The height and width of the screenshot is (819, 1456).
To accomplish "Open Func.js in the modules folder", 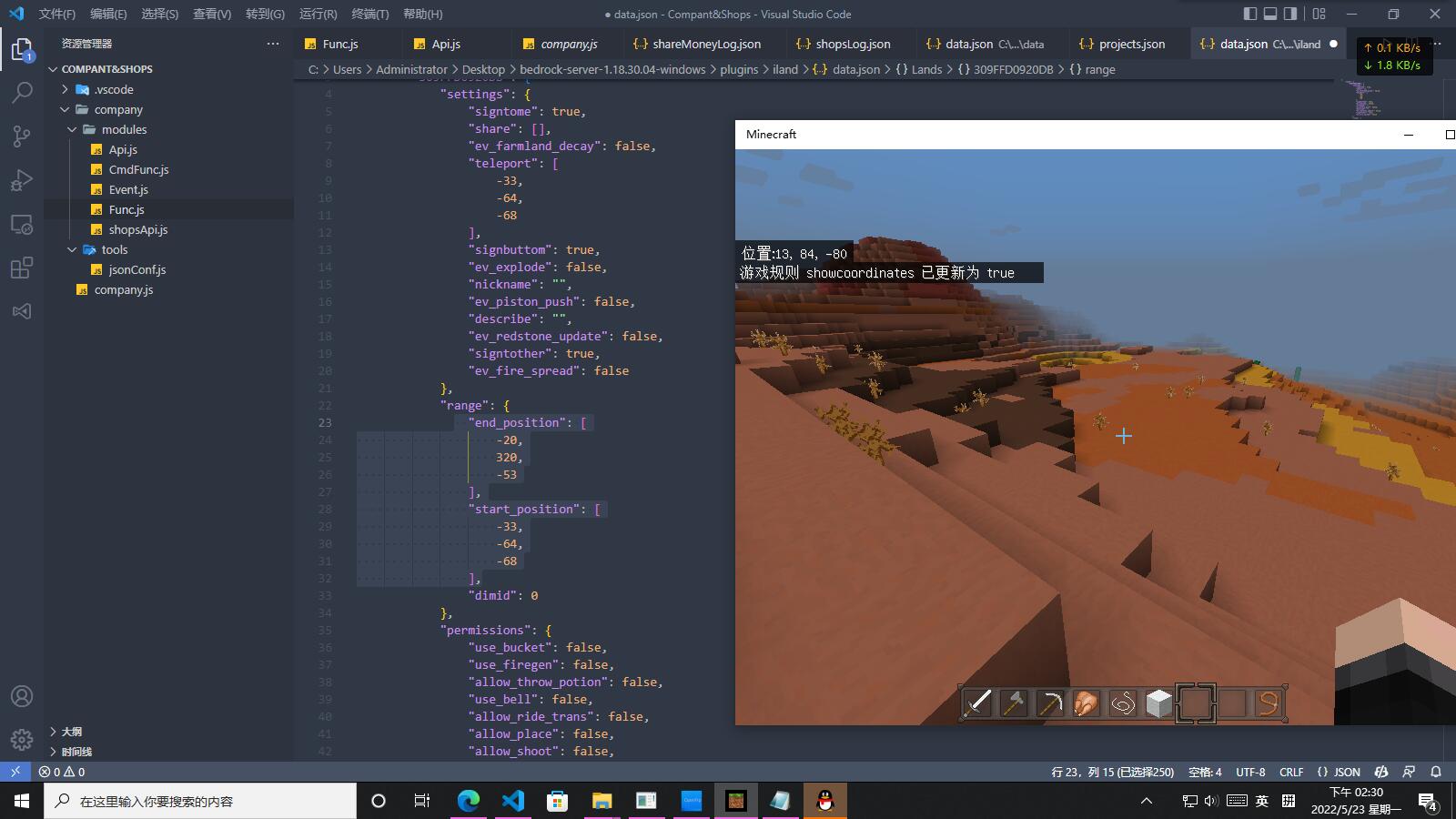I will [126, 209].
